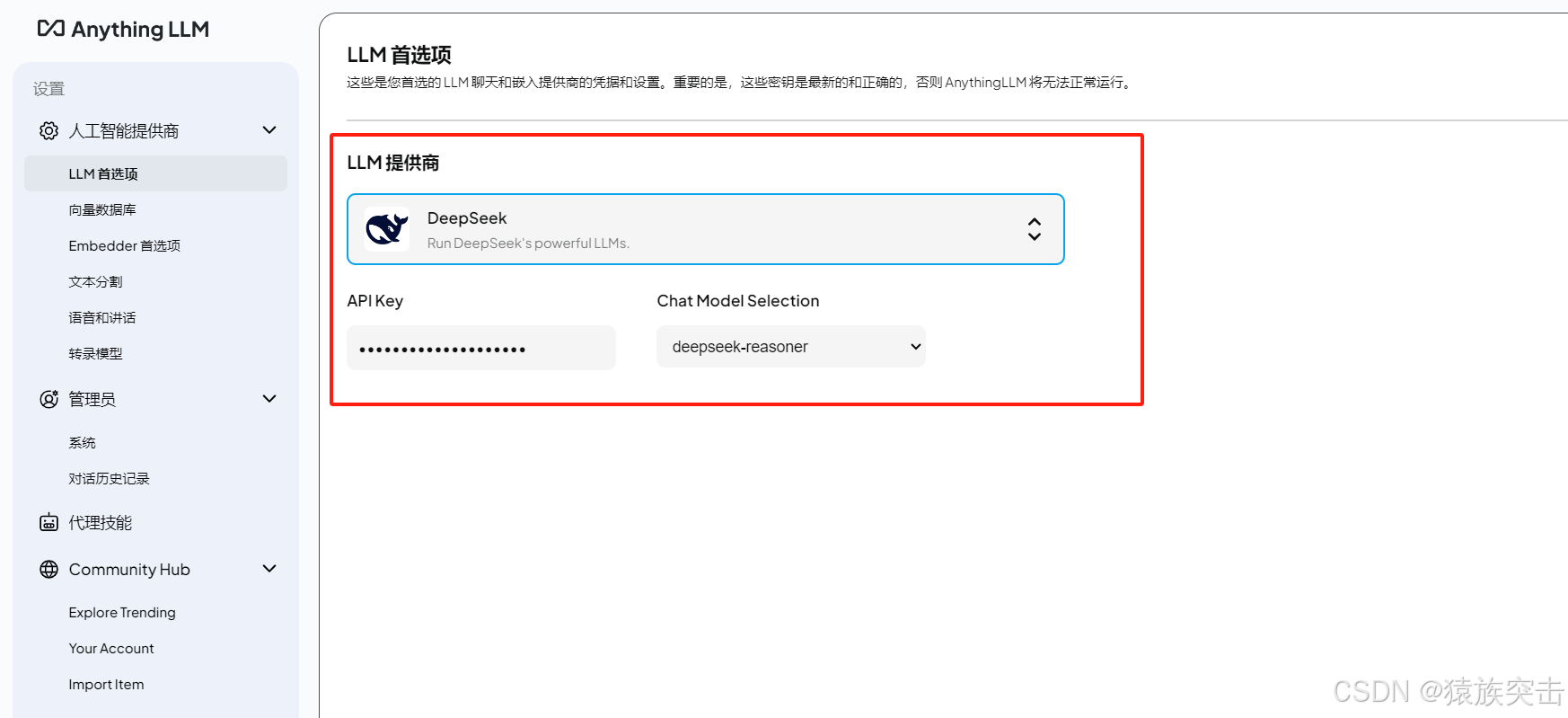The height and width of the screenshot is (718, 1568).
Task: Open 文本分割 settings
Action: coord(95,281)
